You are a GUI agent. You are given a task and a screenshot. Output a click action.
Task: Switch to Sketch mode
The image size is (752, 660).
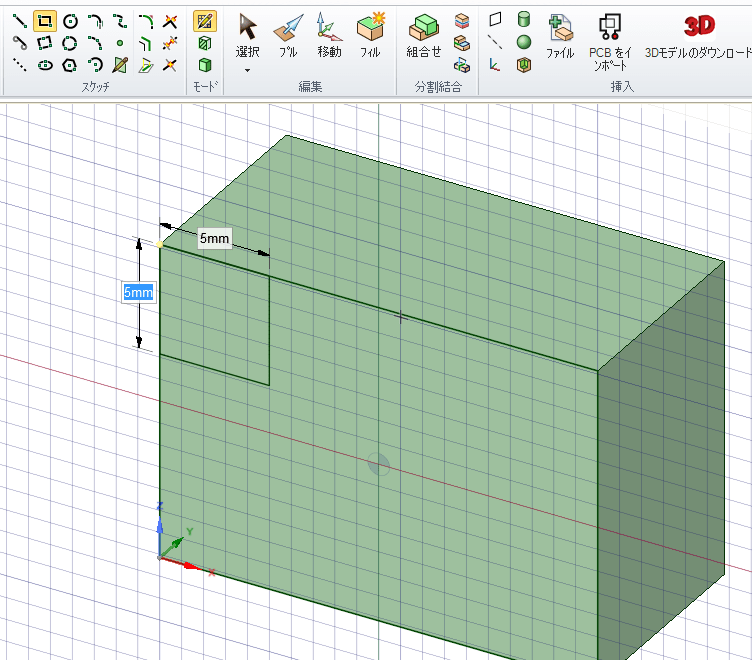(205, 21)
